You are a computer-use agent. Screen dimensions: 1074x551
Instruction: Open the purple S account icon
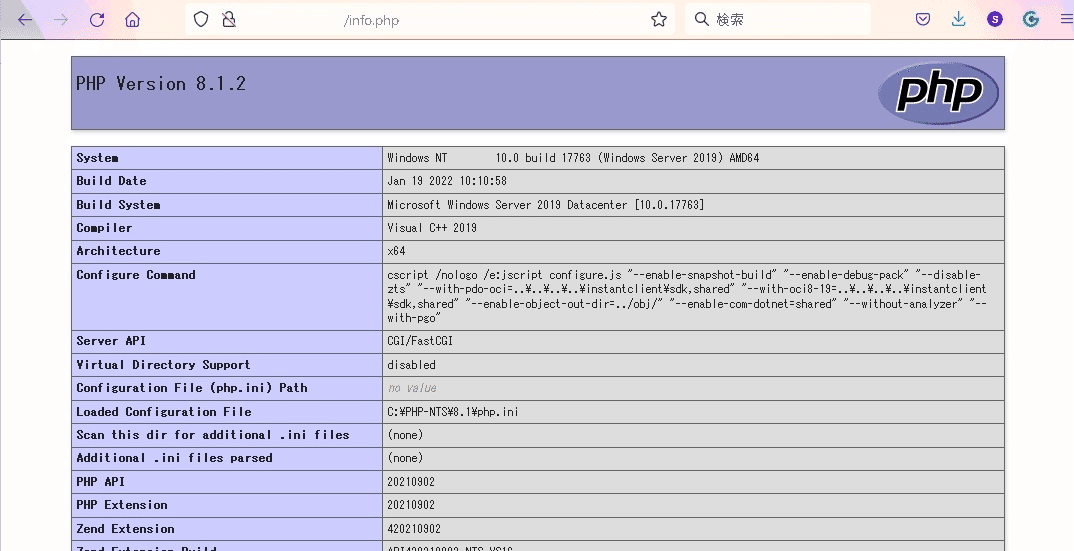(995, 19)
